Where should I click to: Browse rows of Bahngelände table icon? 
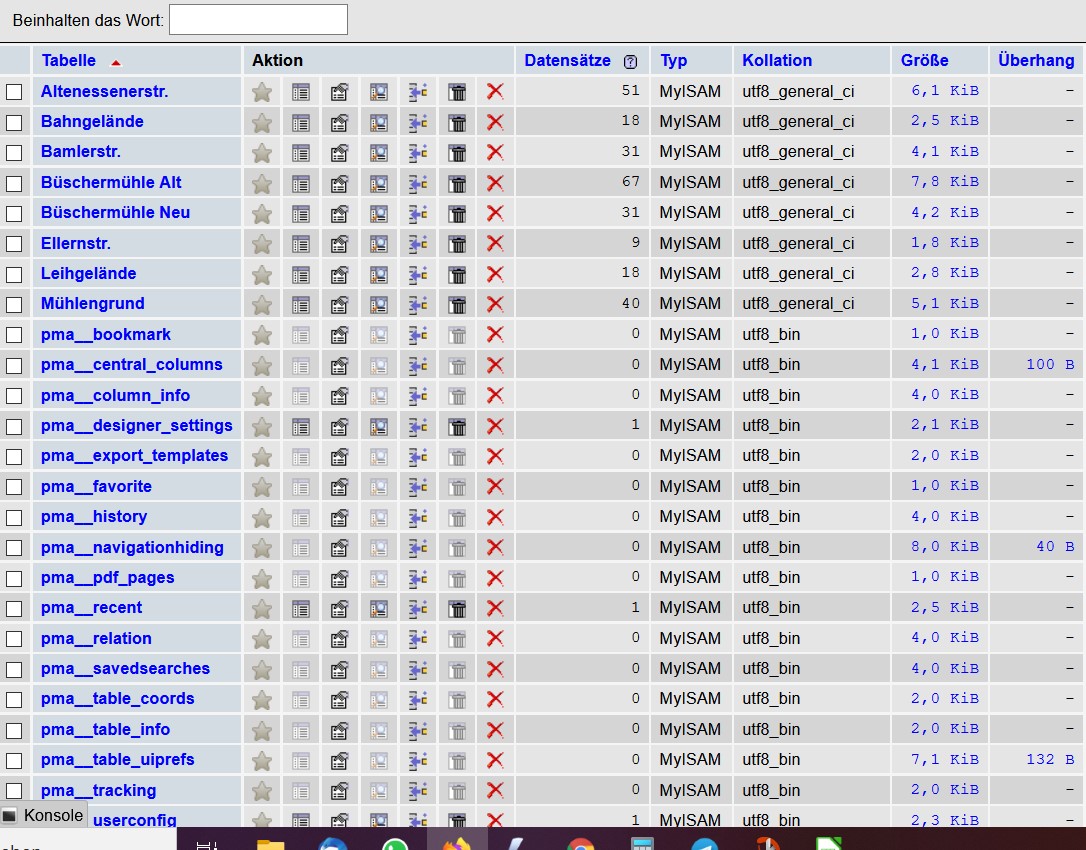click(301, 123)
